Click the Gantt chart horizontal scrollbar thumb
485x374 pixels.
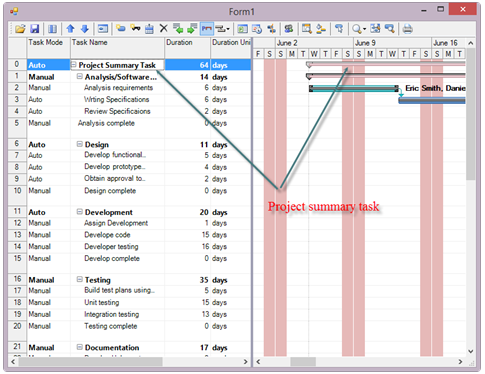click(x=303, y=362)
